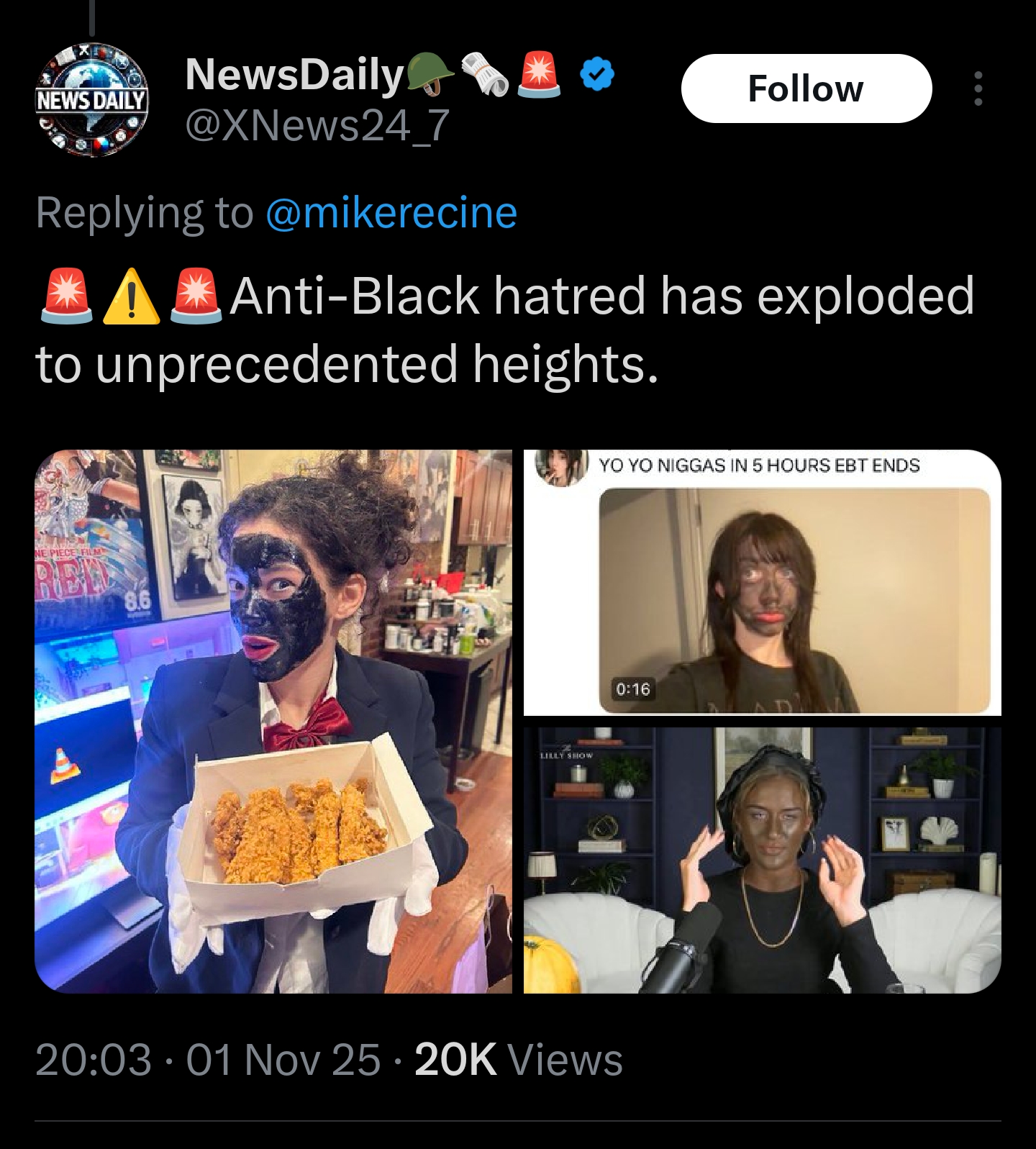Click the siren emoji next to verified badge
Viewport: 1036px width, 1149px height.
(539, 75)
